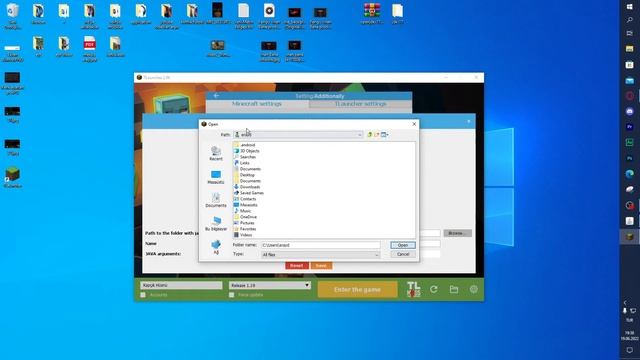
Task: Select the .android folder
Action: [x=244, y=145]
